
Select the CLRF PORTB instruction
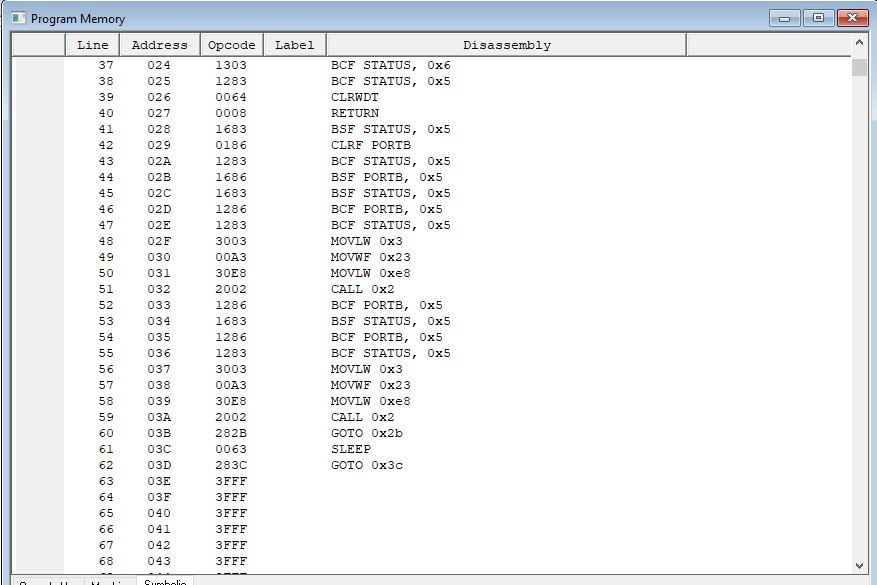click(371, 145)
